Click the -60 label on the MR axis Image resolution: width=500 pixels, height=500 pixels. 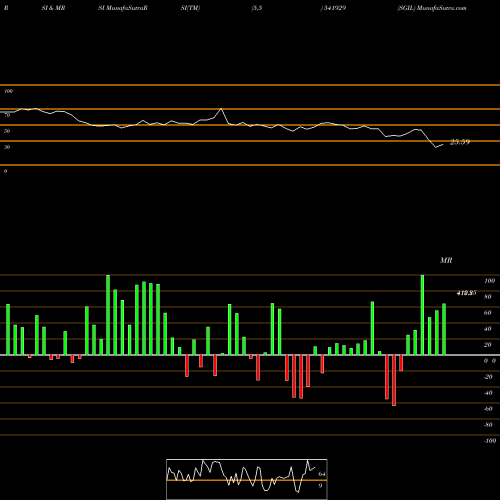point(488,409)
